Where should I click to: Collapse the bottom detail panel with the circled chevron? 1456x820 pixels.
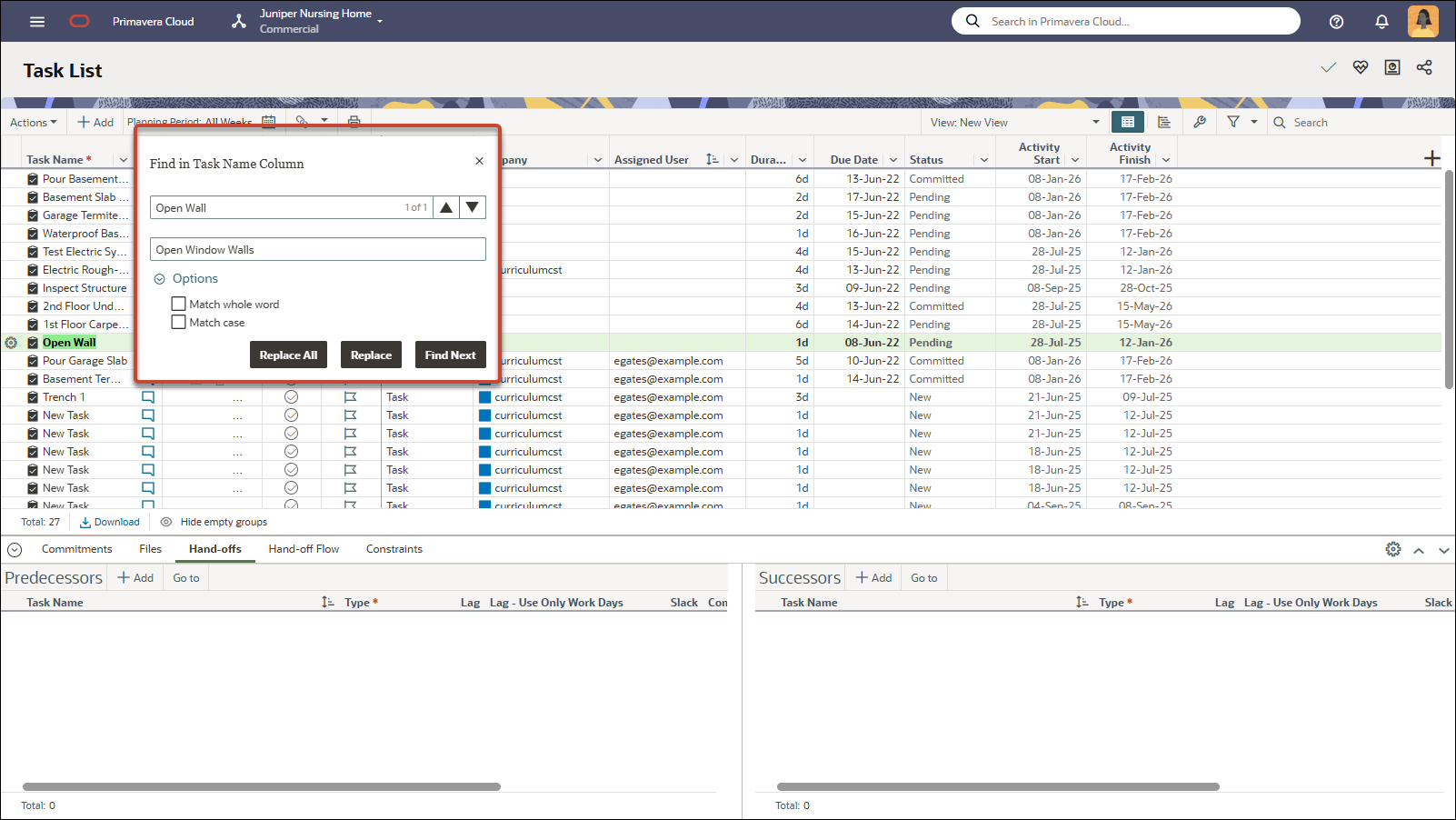pyautogui.click(x=15, y=549)
